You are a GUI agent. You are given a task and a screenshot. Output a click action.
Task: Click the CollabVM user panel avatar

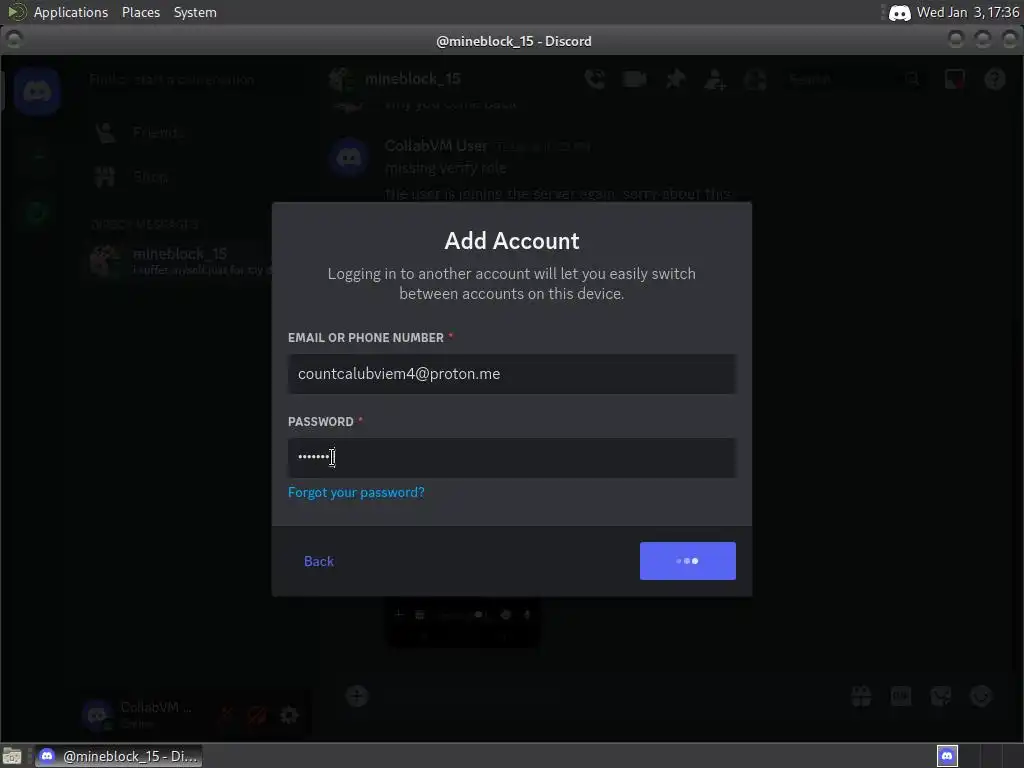coord(98,715)
